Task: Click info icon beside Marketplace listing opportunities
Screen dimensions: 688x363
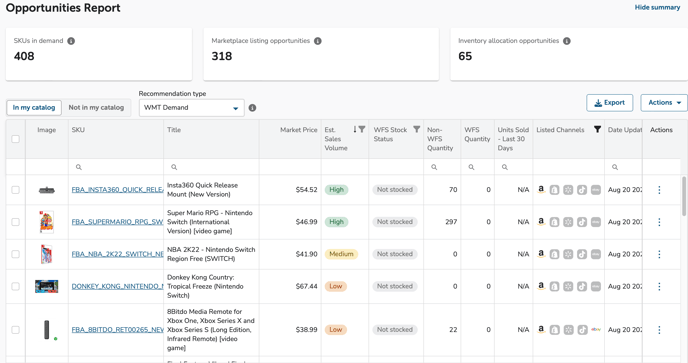Action: pos(318,41)
